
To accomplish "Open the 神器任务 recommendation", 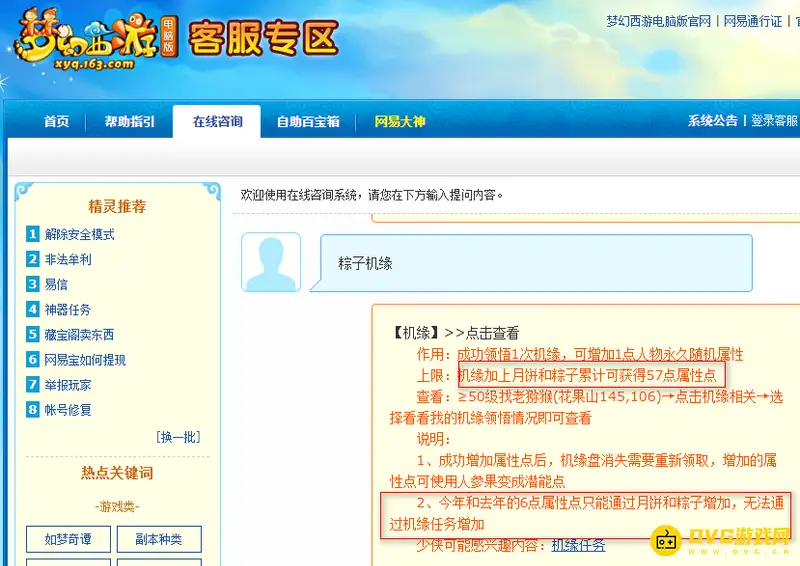I will point(68,309).
